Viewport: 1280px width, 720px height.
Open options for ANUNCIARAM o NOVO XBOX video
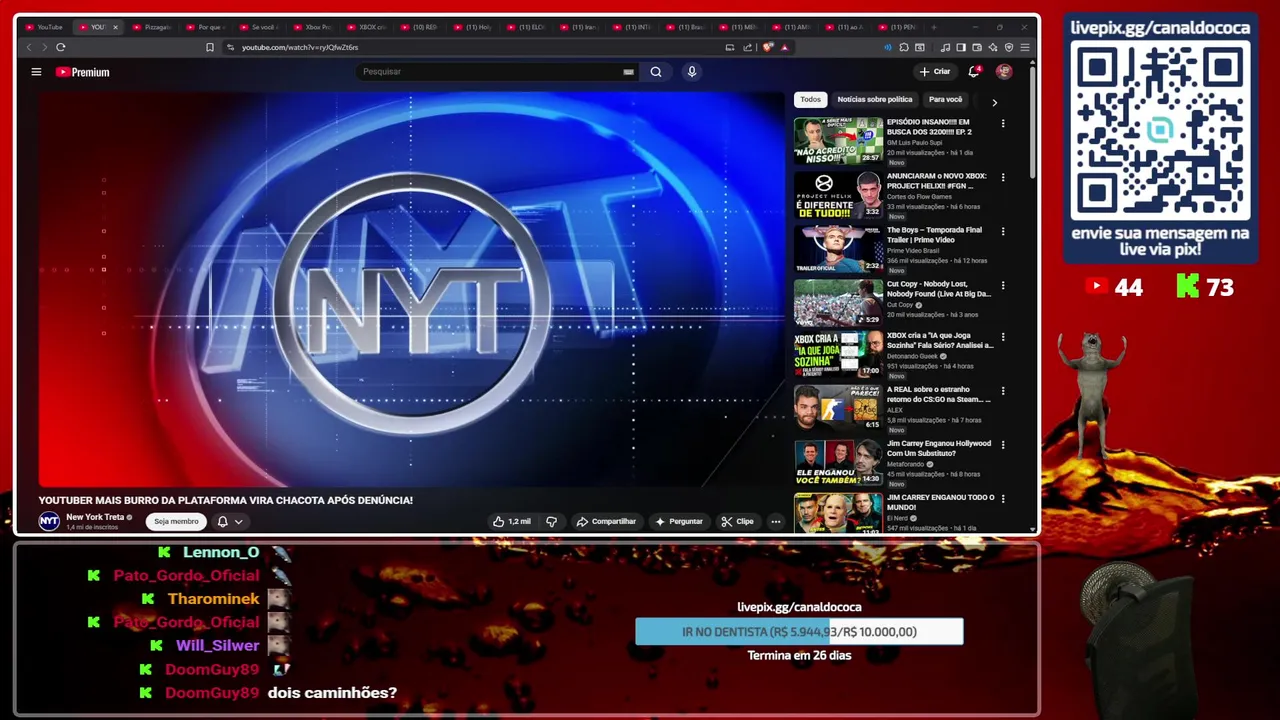coord(1003,178)
